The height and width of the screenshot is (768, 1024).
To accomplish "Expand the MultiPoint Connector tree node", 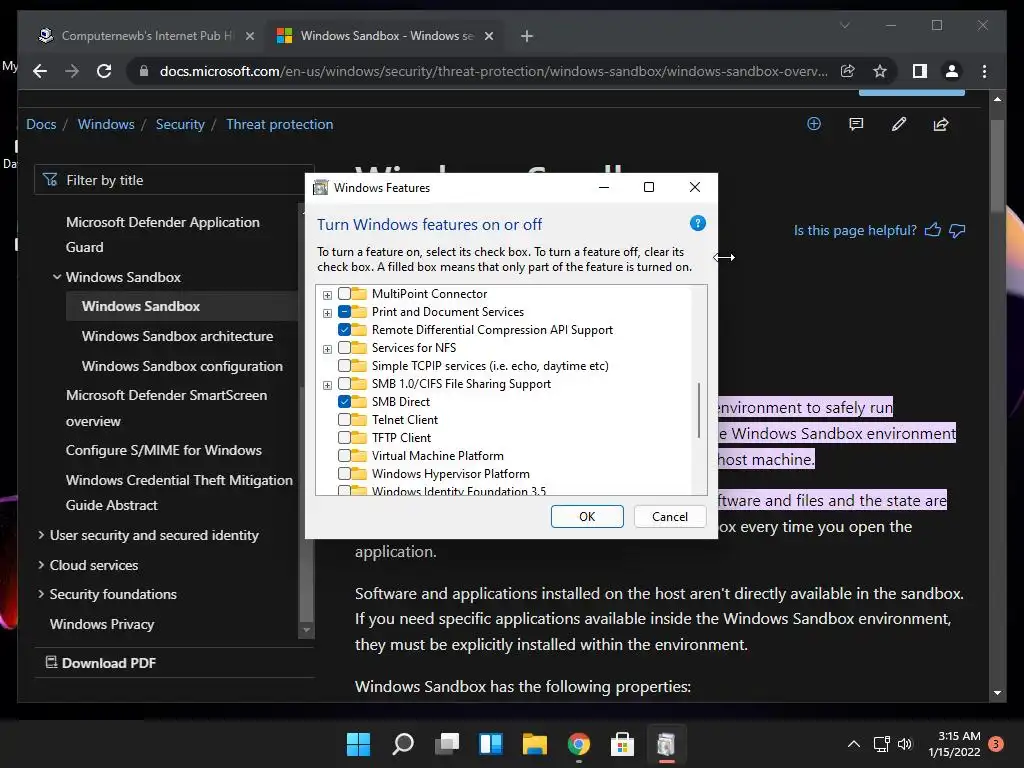I will [327, 295].
